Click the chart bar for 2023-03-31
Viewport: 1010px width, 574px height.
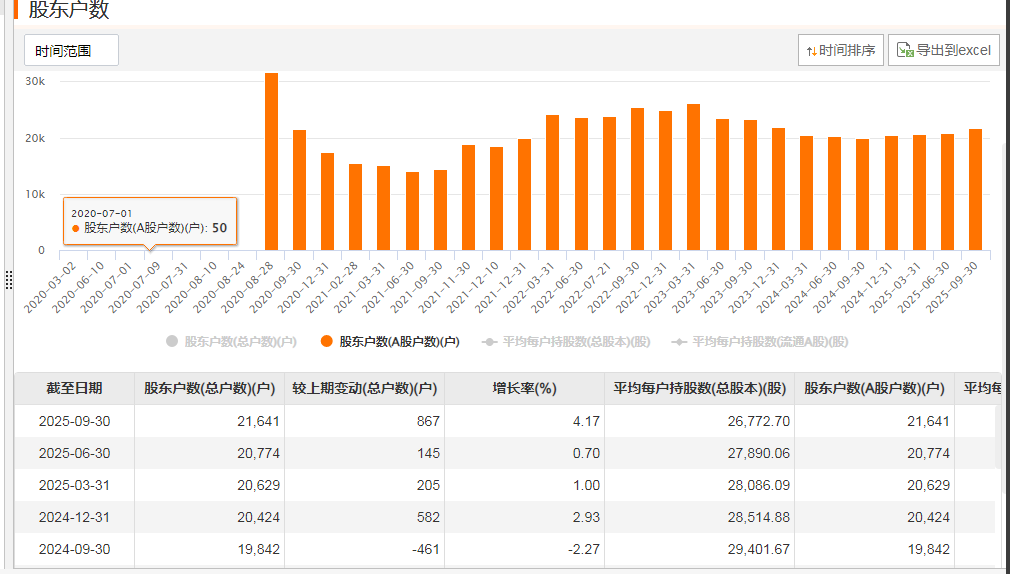point(693,177)
